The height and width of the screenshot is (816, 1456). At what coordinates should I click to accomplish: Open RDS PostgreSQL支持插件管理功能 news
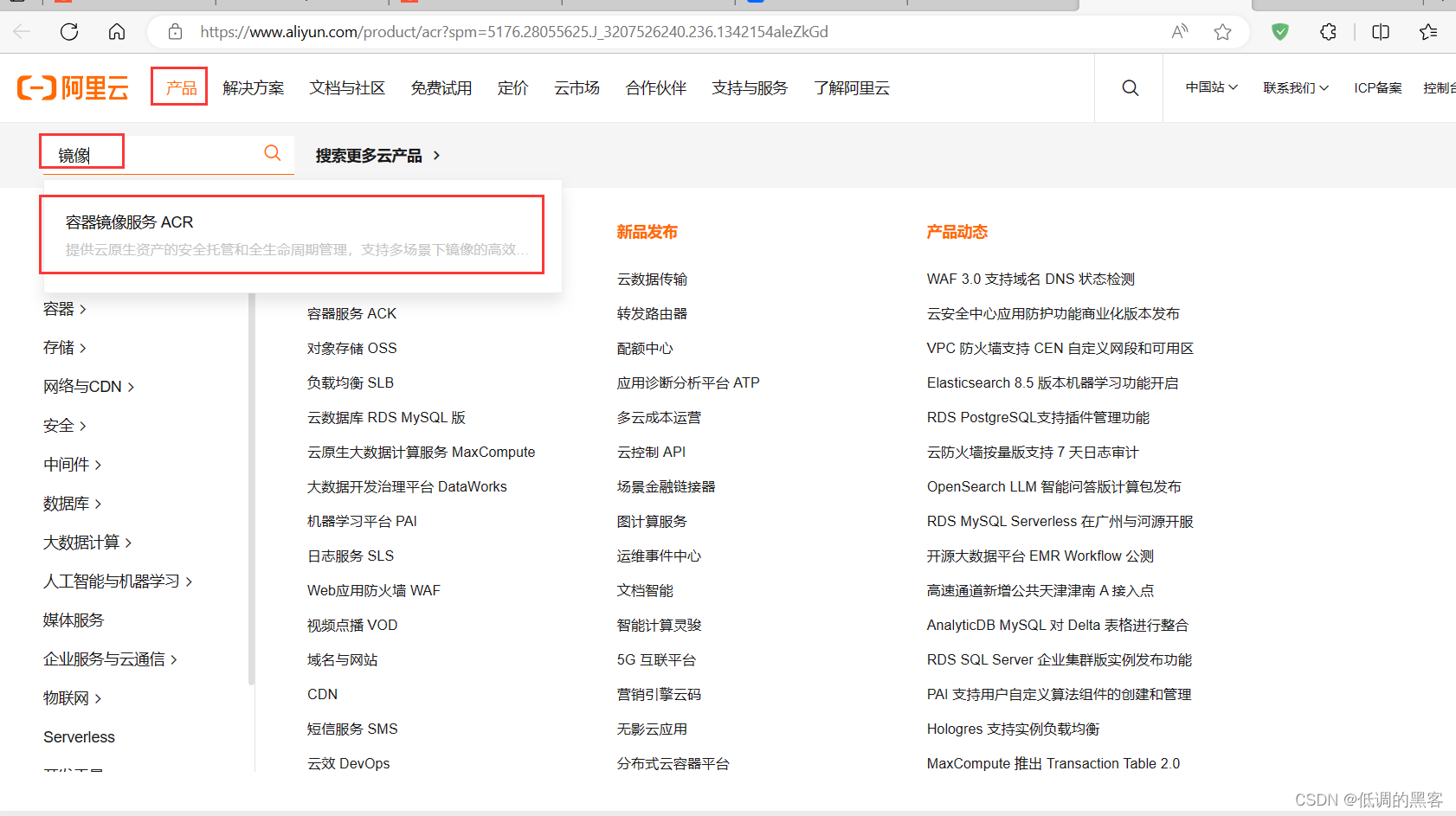tap(1038, 417)
